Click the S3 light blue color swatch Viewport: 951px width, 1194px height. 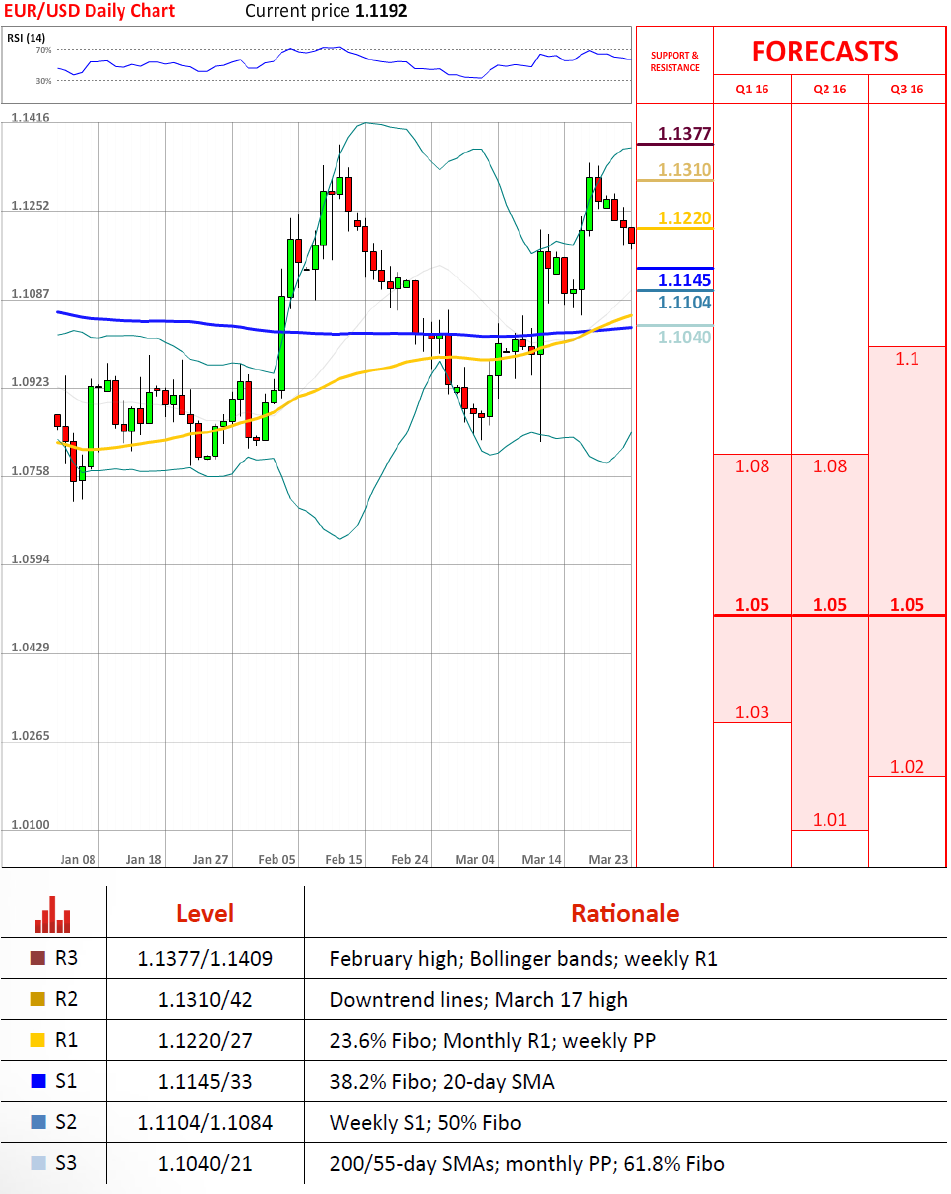click(37, 1164)
